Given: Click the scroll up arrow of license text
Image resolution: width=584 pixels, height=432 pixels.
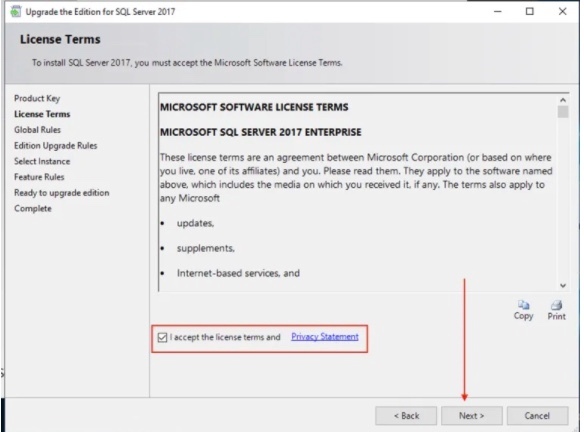Looking at the screenshot, I should [563, 100].
